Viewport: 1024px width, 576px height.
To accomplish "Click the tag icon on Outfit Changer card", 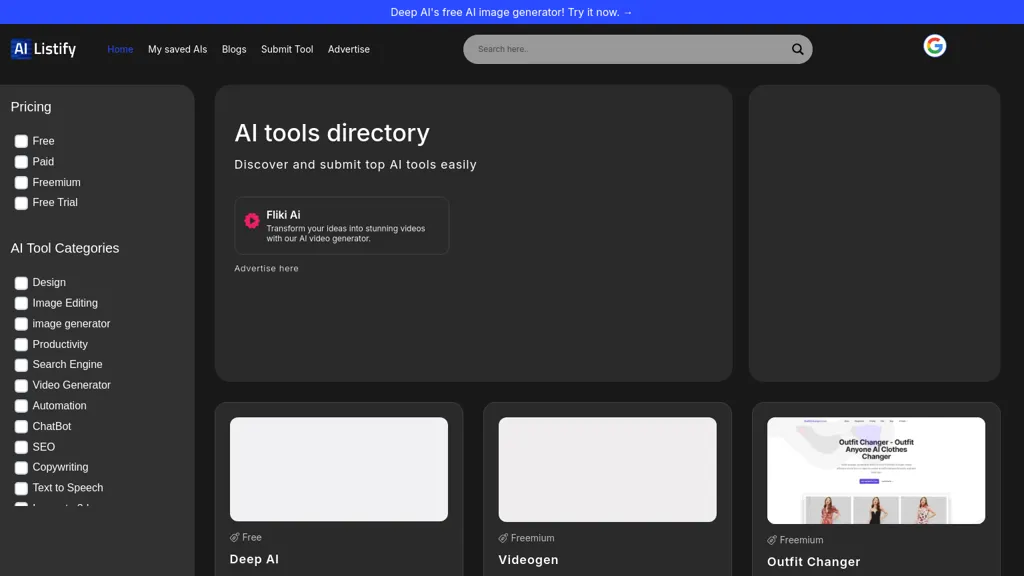I will pos(772,540).
